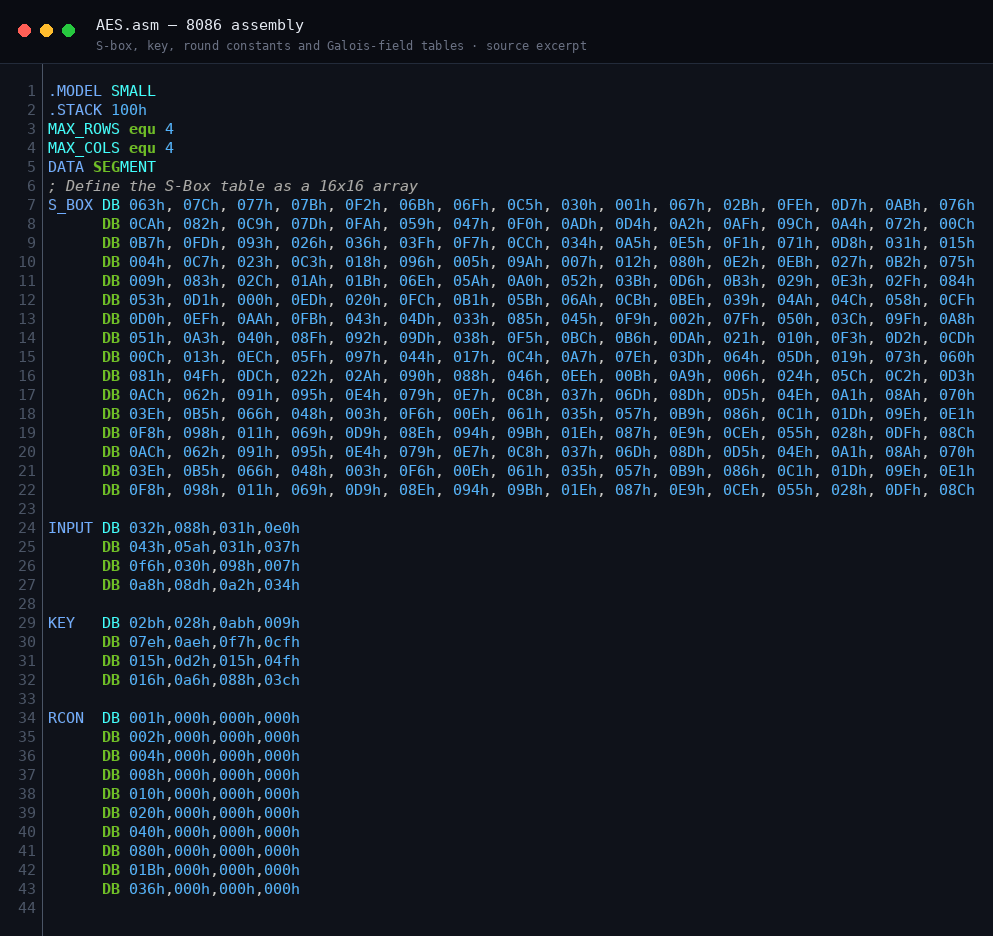Click value '004h' on line 10
993x936 pixels.
pyautogui.click(x=147, y=262)
